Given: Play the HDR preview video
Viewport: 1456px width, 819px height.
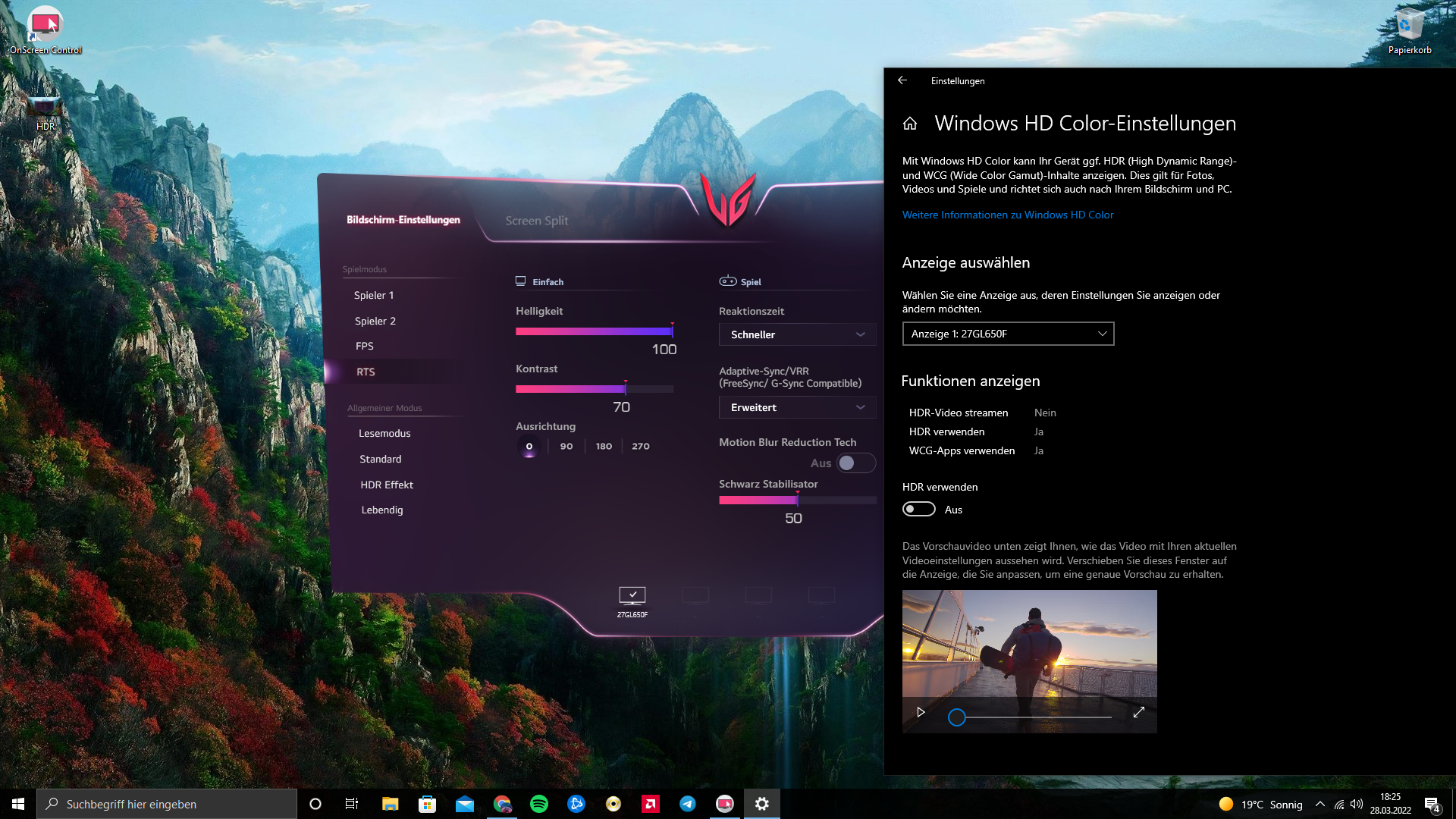Looking at the screenshot, I should pos(921,713).
